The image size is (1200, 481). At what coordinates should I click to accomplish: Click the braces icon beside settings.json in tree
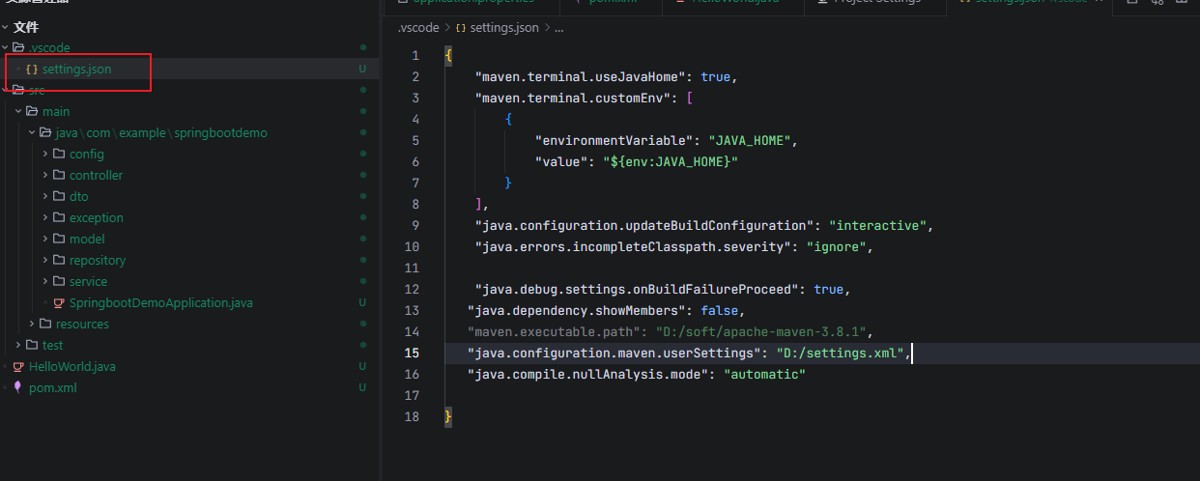pyautogui.click(x=32, y=69)
